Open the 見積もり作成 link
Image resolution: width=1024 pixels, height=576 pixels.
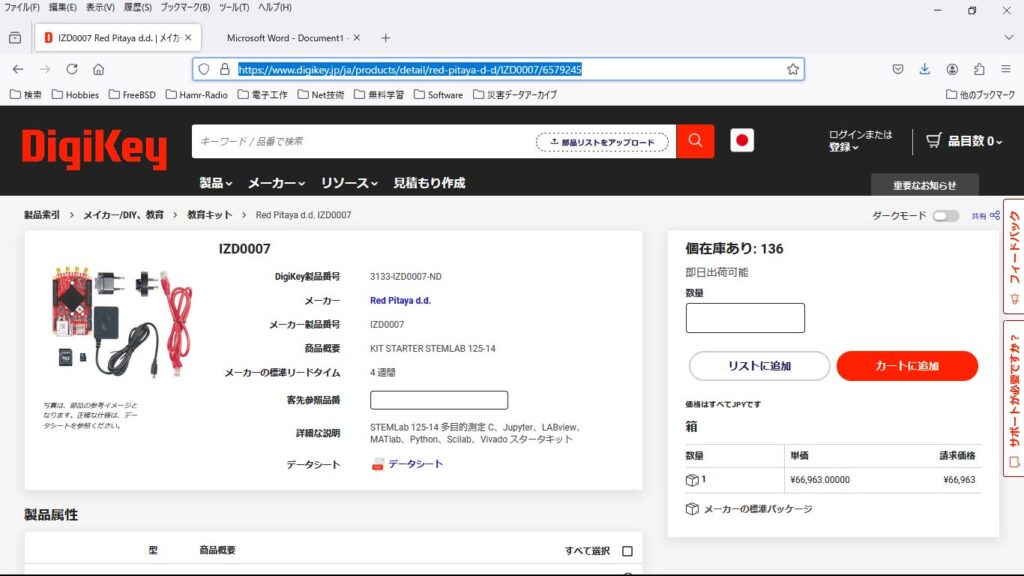tap(429, 183)
